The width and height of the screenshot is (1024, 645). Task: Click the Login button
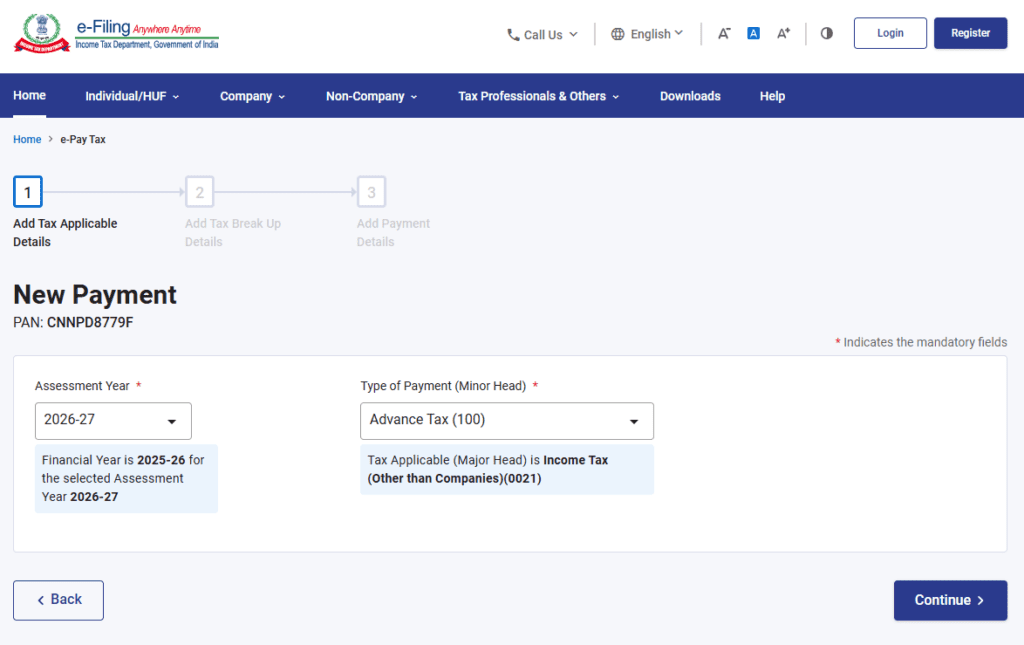tap(890, 33)
